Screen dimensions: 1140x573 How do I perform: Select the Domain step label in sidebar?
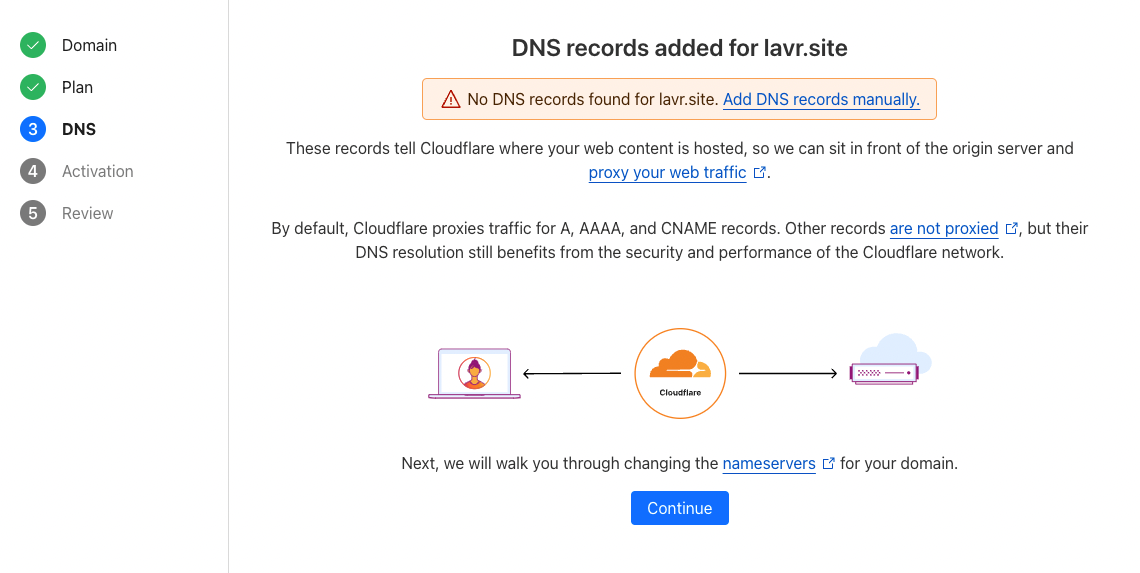[89, 45]
